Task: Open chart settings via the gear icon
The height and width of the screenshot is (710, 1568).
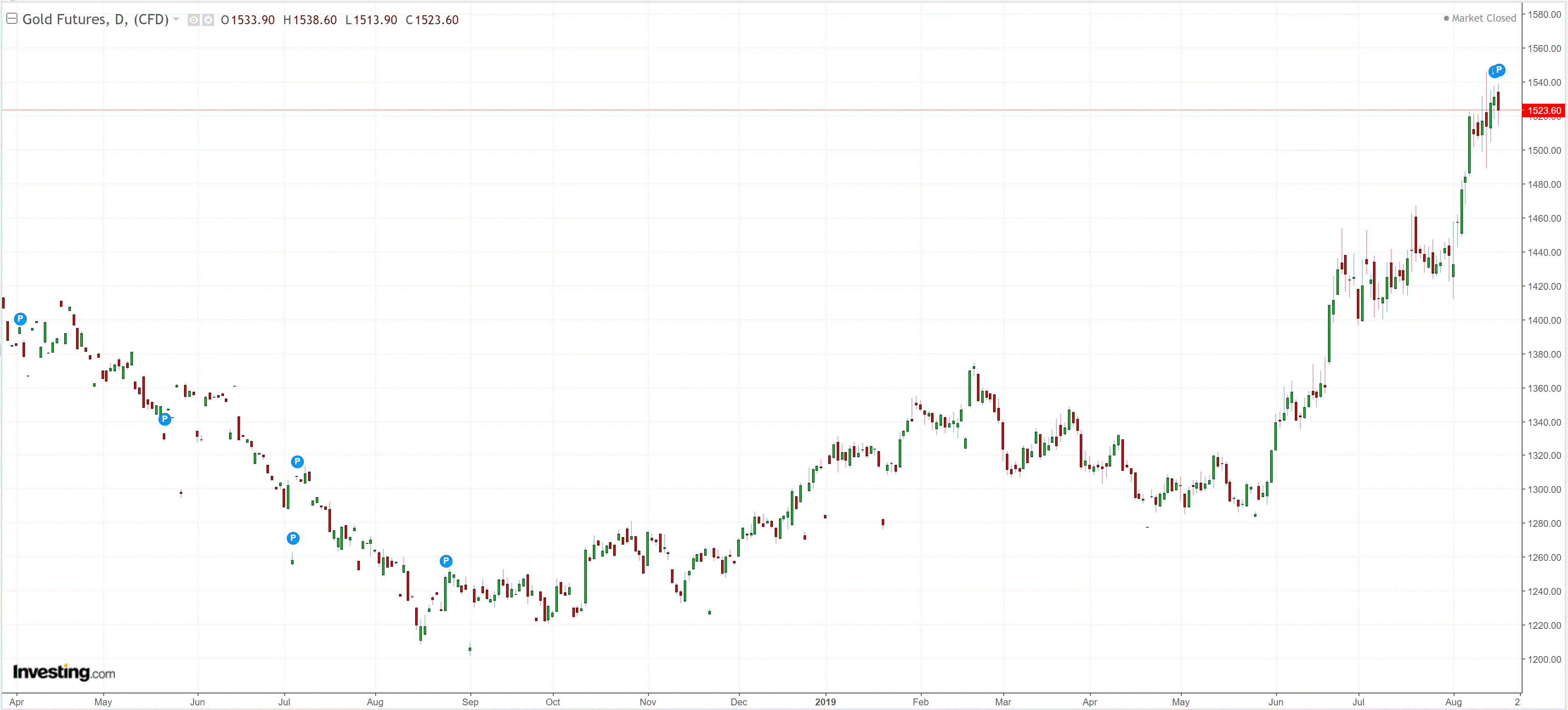Action: (x=208, y=20)
